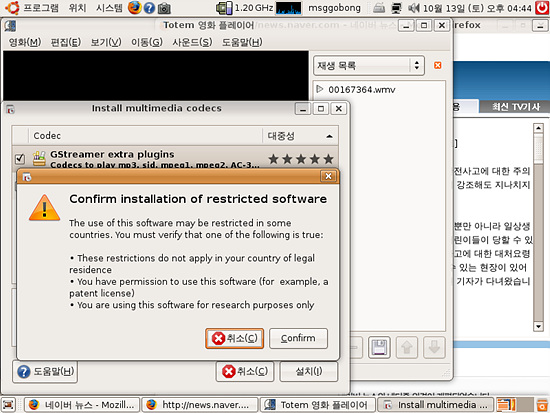This screenshot has width=550, height=413.
Task: Open the 영화(M) menu
Action: click(25, 42)
